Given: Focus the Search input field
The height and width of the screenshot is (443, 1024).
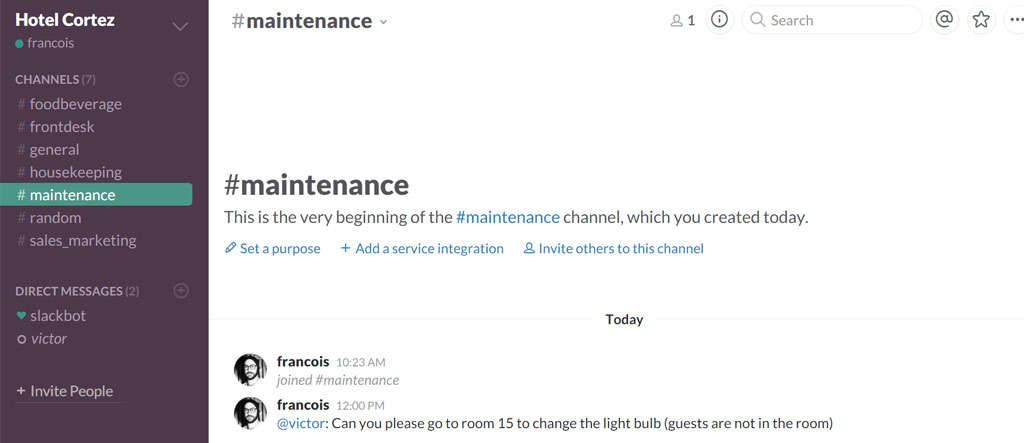Looking at the screenshot, I should point(838,20).
